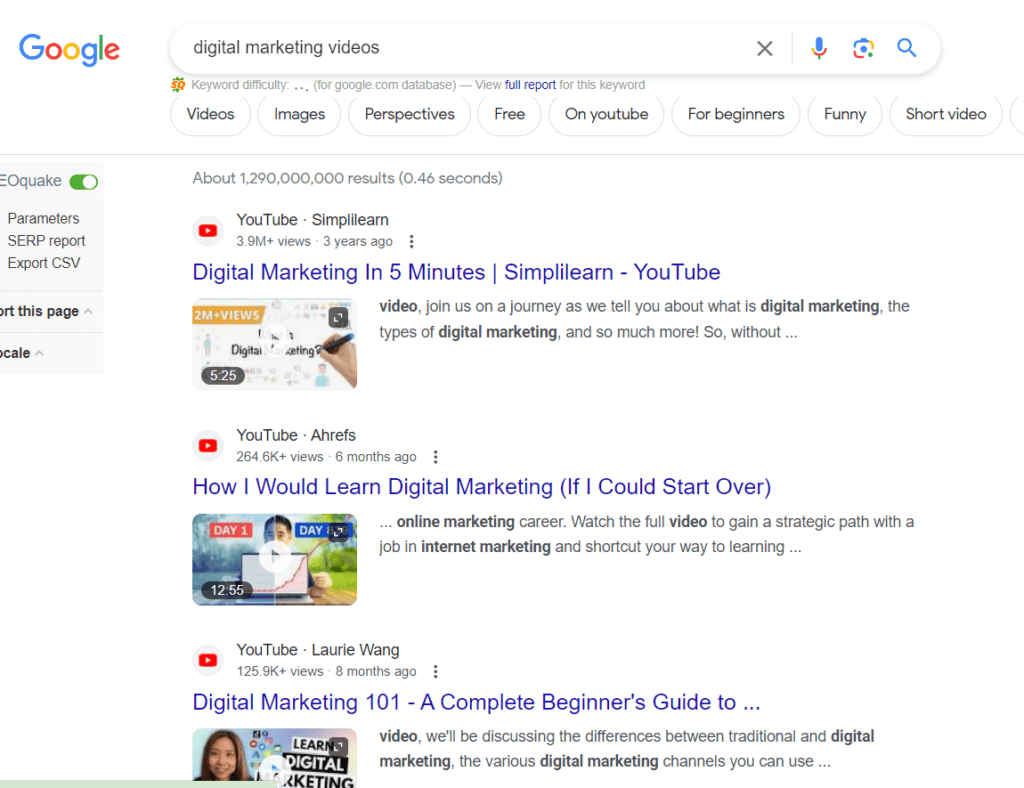Select the Images filter chip
1024x788 pixels.
299,114
